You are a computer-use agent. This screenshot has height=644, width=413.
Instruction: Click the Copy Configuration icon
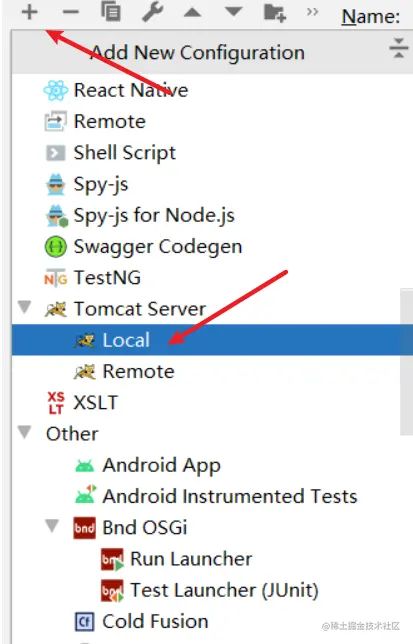pos(111,11)
